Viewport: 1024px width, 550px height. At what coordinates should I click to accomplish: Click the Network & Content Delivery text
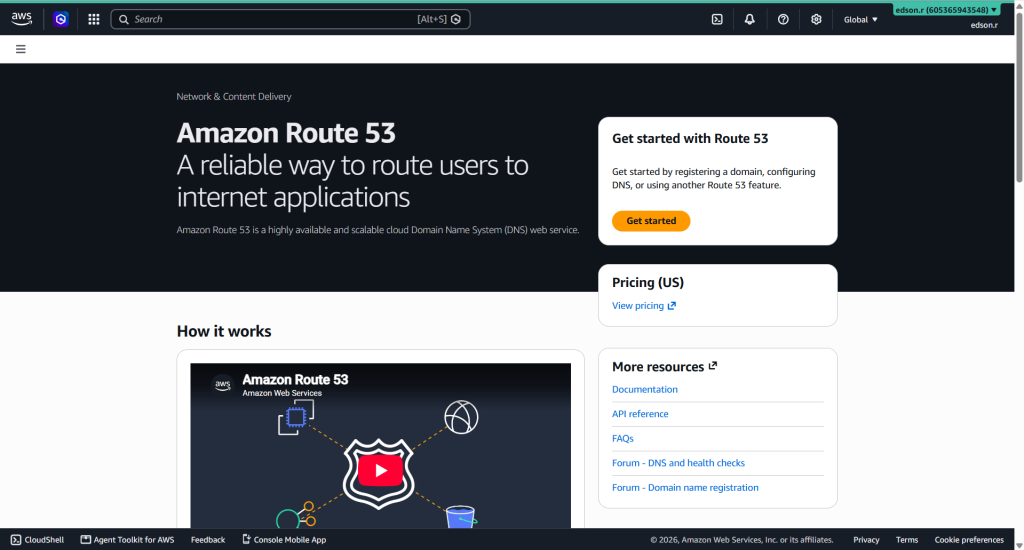[x=234, y=97]
